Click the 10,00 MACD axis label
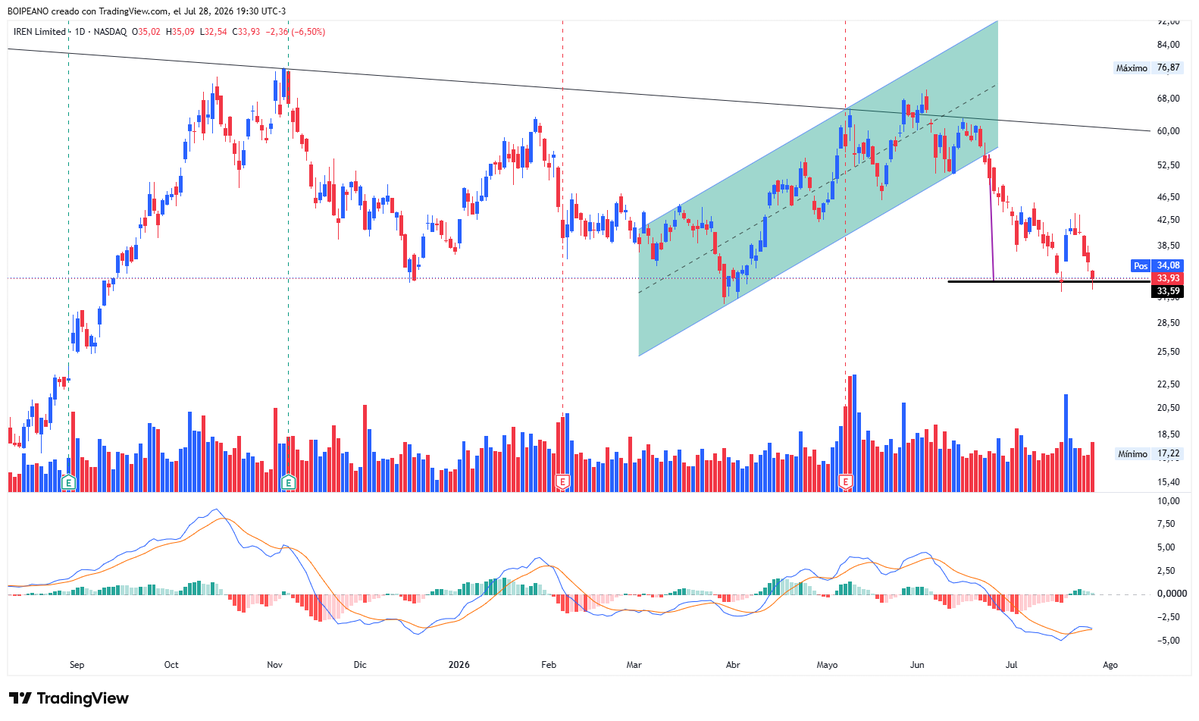Viewport: 1199px width, 721px height. click(1168, 502)
